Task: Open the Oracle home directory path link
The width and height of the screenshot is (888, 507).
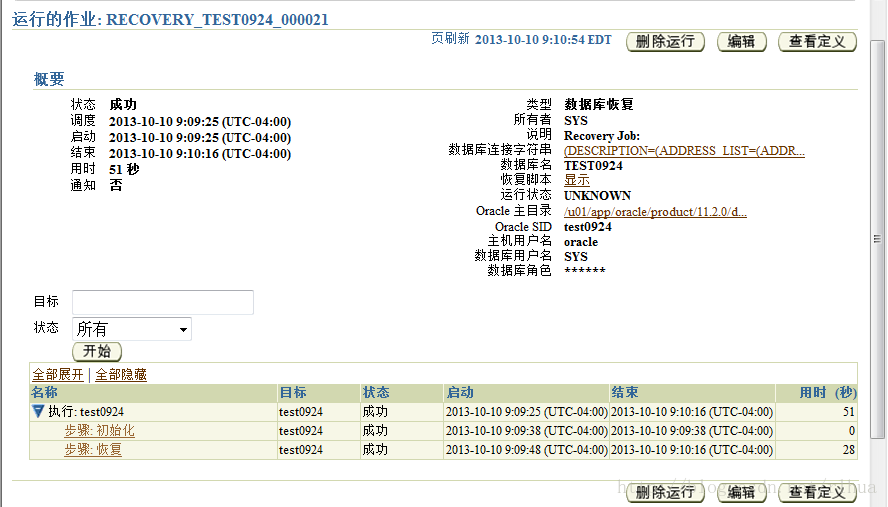Action: pyautogui.click(x=655, y=212)
